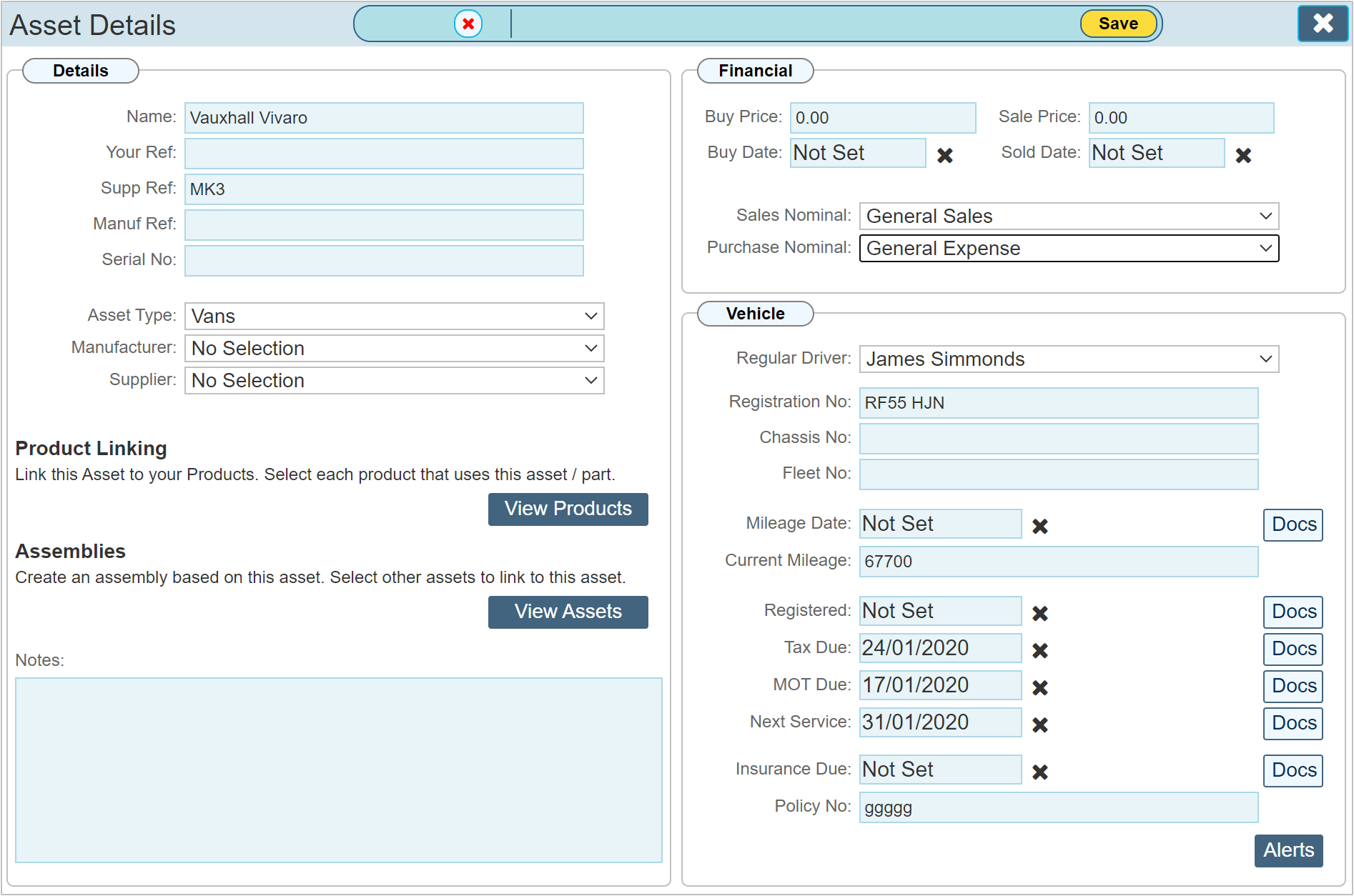Click the MOT Due date 17/01/2020

(940, 685)
